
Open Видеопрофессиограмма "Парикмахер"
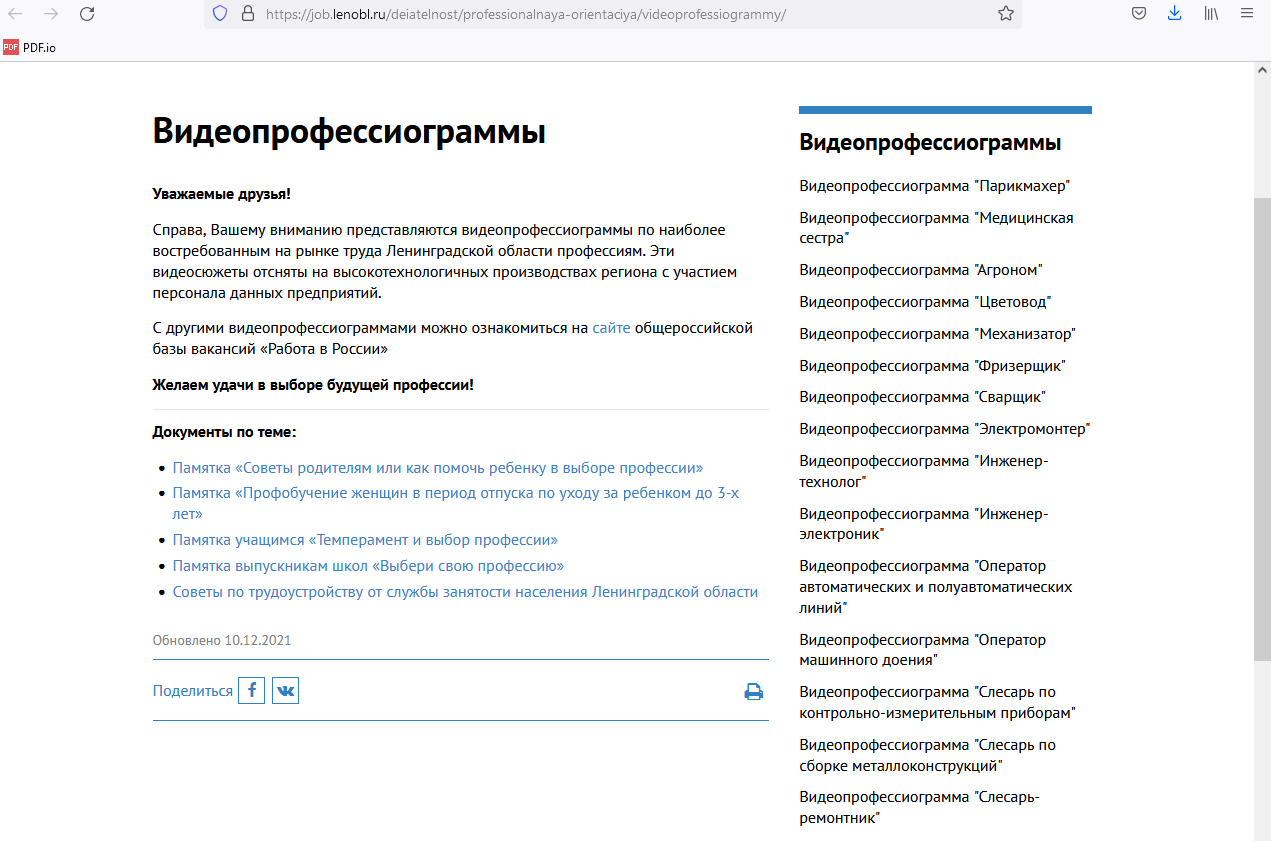(935, 186)
